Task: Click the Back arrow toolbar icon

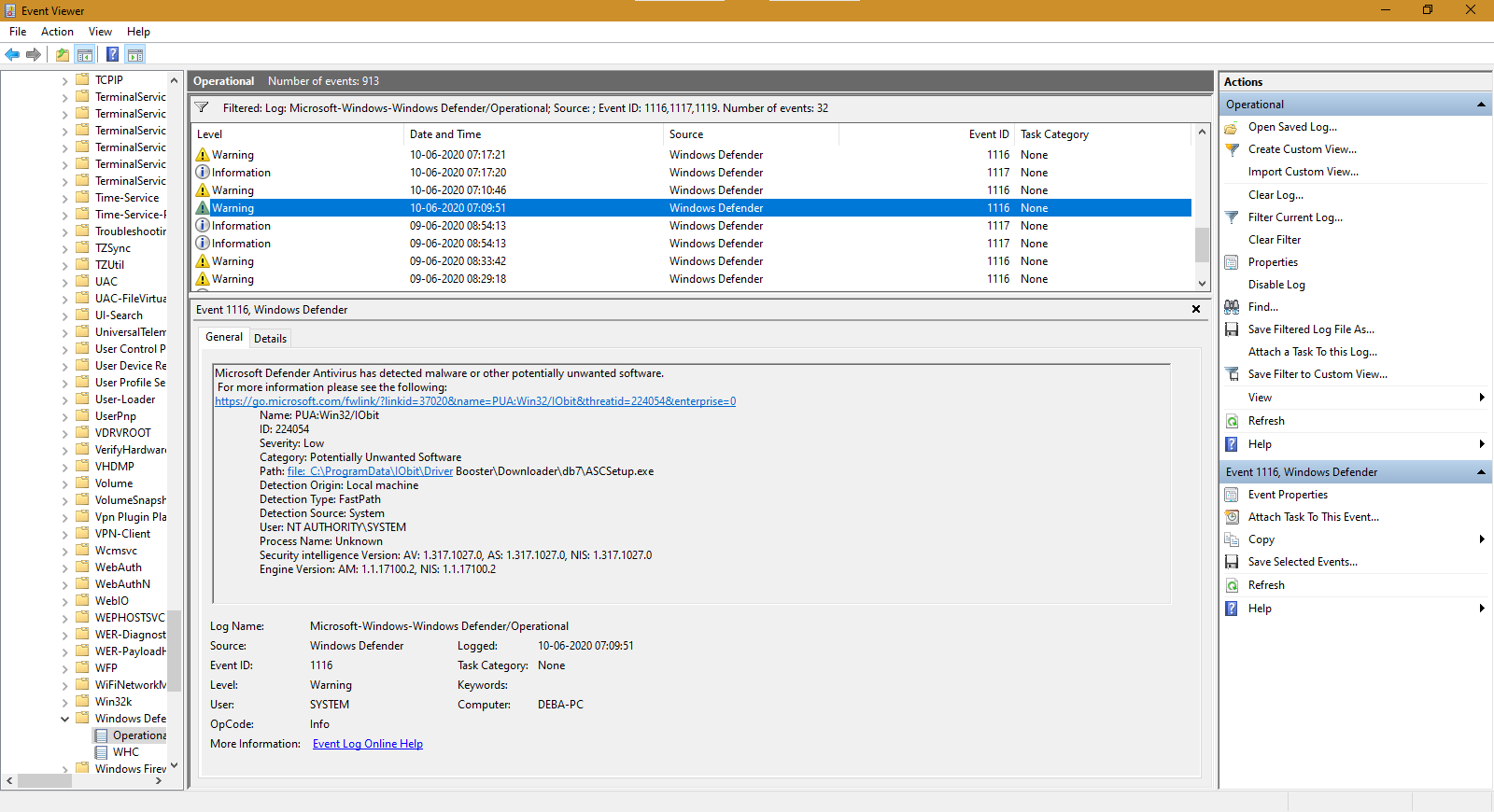Action: click(12, 54)
